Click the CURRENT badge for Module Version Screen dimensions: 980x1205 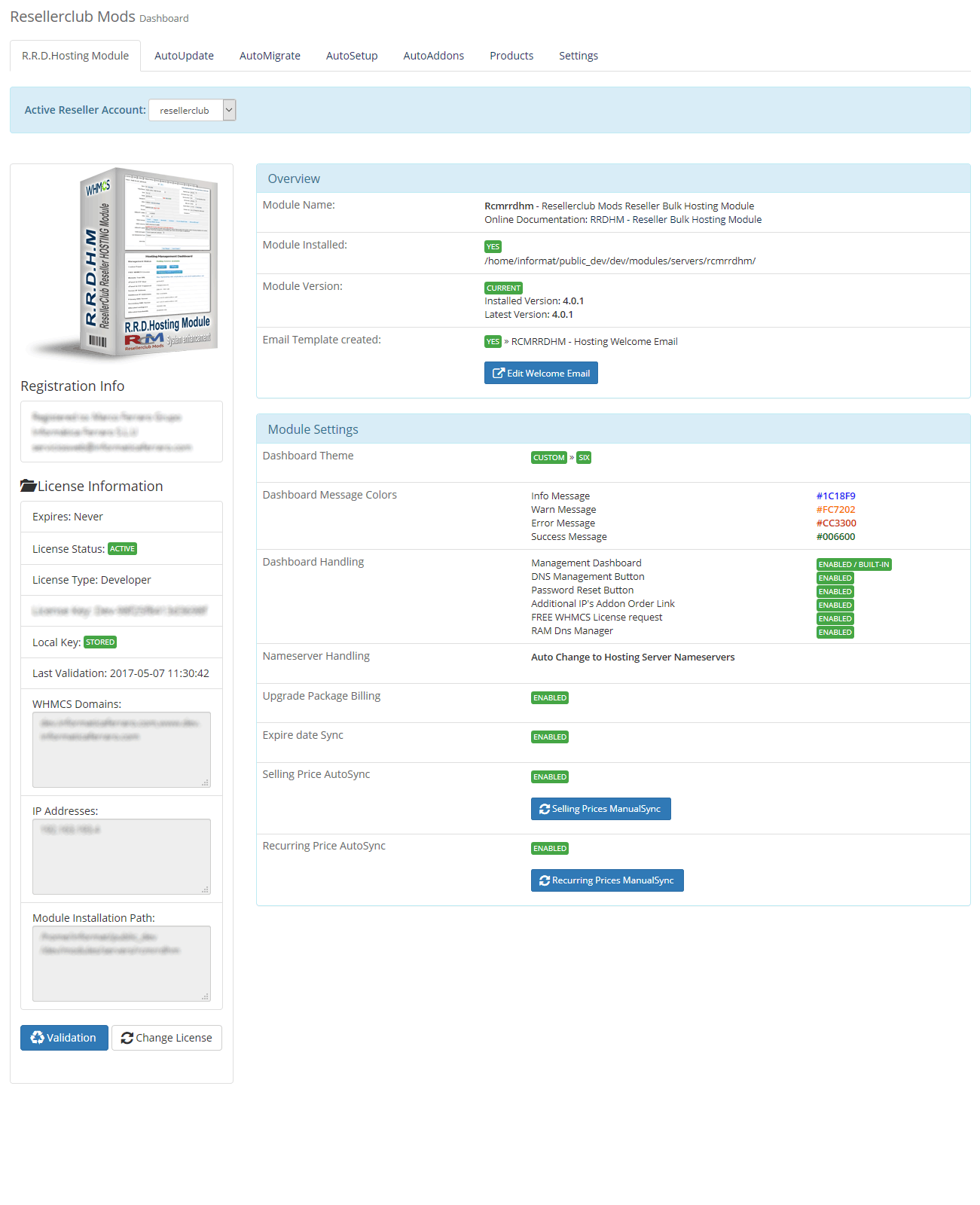point(503,288)
